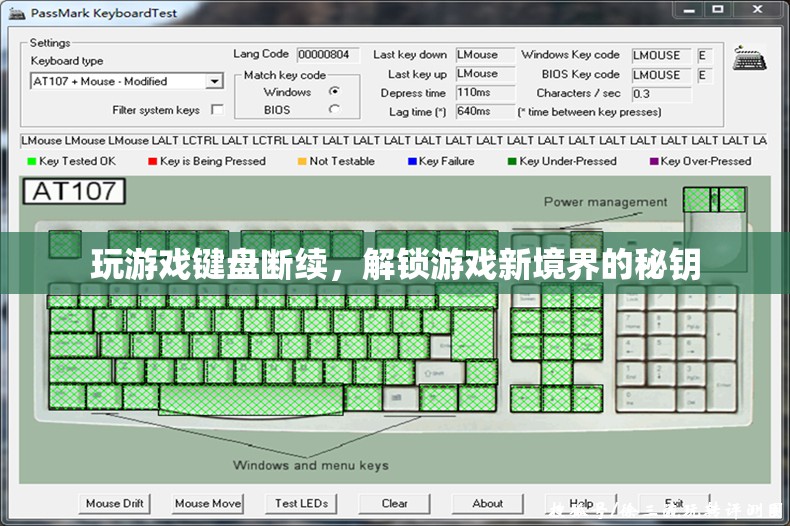
Task: Select the Windows match key code radio
Action: 334,91
